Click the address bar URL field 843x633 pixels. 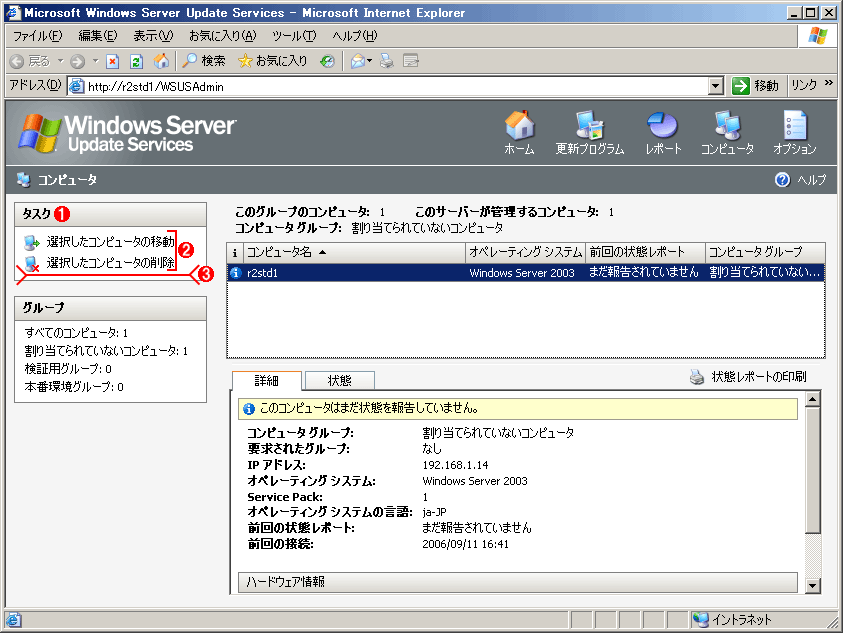[397, 86]
